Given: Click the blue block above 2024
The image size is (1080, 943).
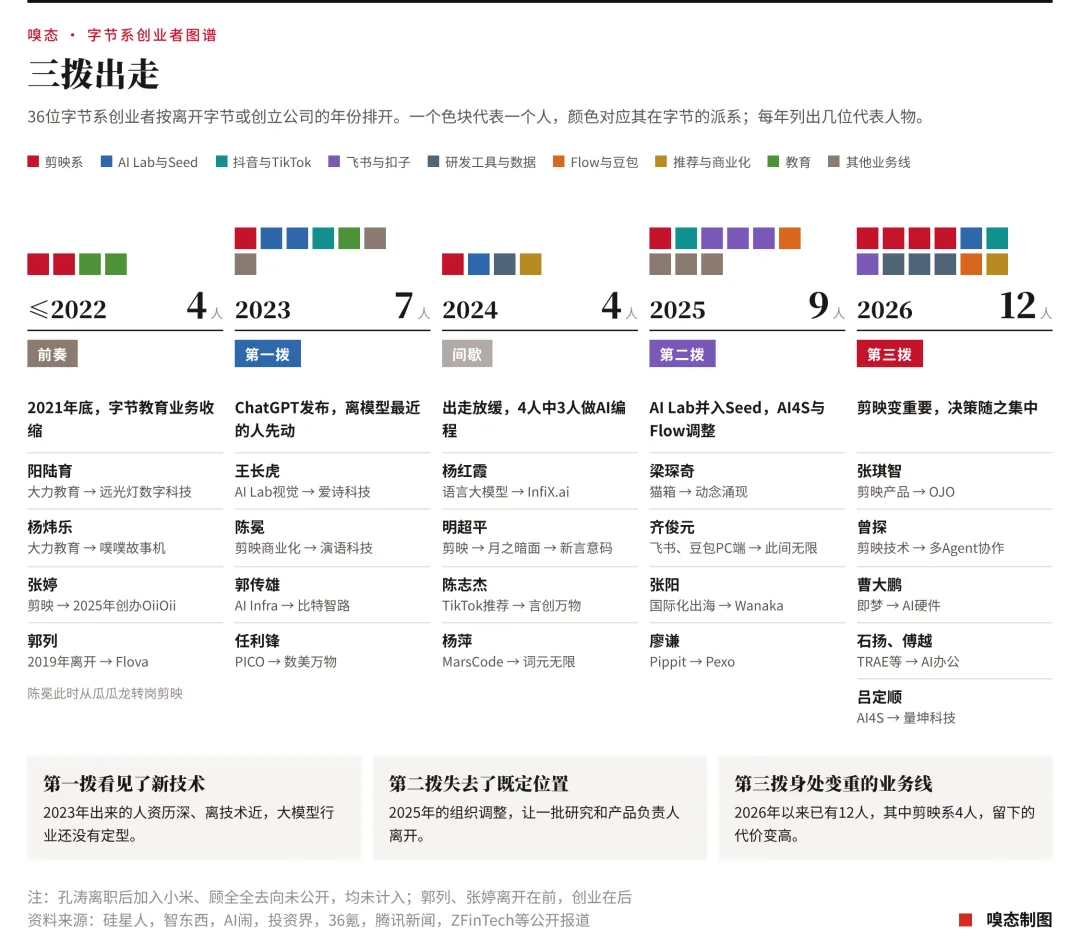Looking at the screenshot, I should click(479, 264).
